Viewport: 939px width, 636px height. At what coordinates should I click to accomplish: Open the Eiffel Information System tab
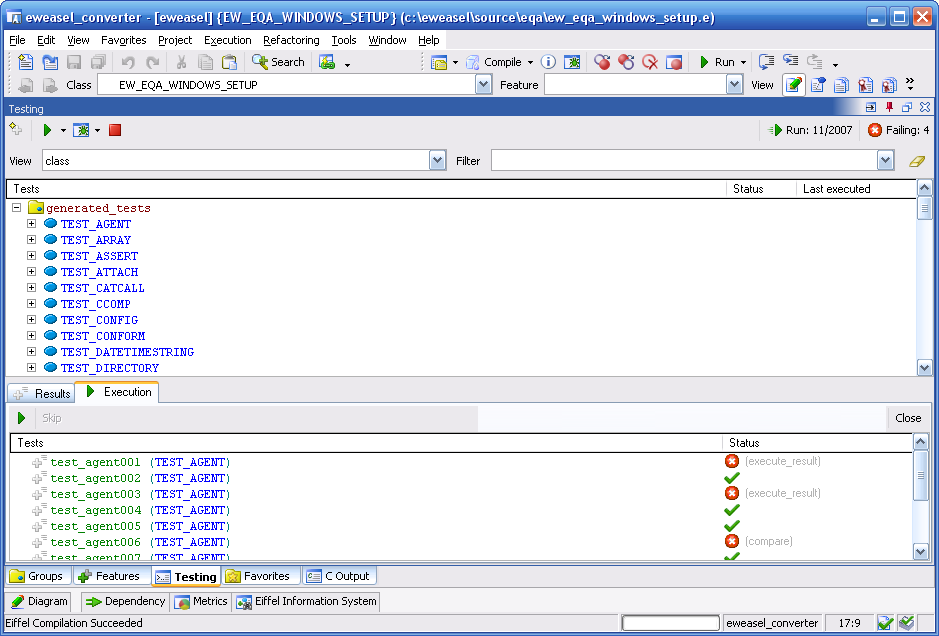(x=307, y=601)
